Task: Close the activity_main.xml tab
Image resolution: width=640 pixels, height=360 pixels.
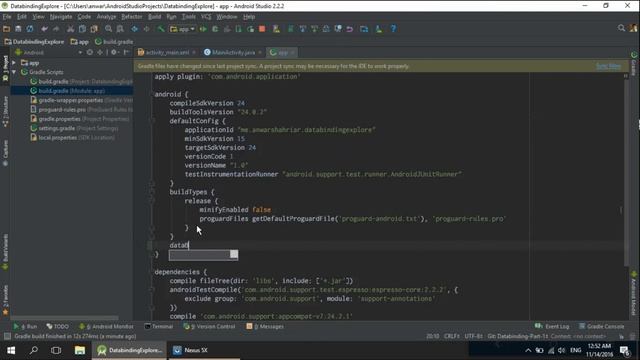Action: tap(194, 53)
